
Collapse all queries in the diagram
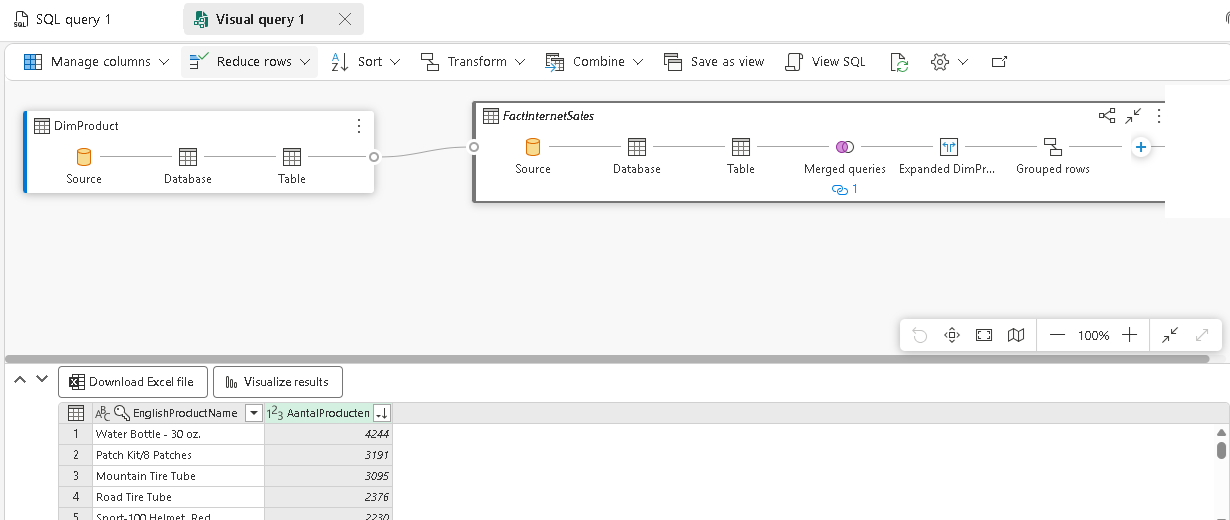pos(1170,335)
